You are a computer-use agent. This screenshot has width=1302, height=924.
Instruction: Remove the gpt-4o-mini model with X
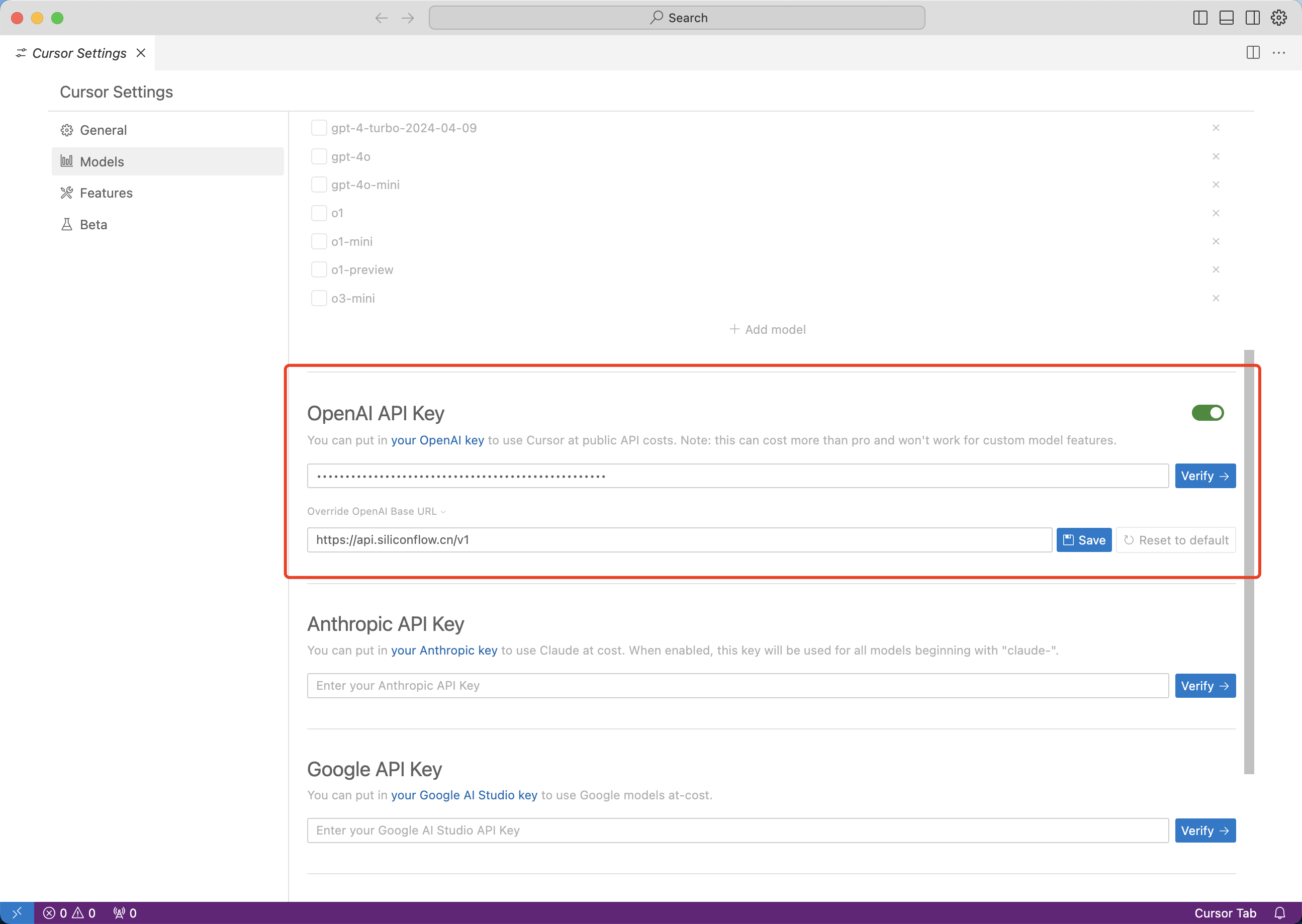point(1216,185)
